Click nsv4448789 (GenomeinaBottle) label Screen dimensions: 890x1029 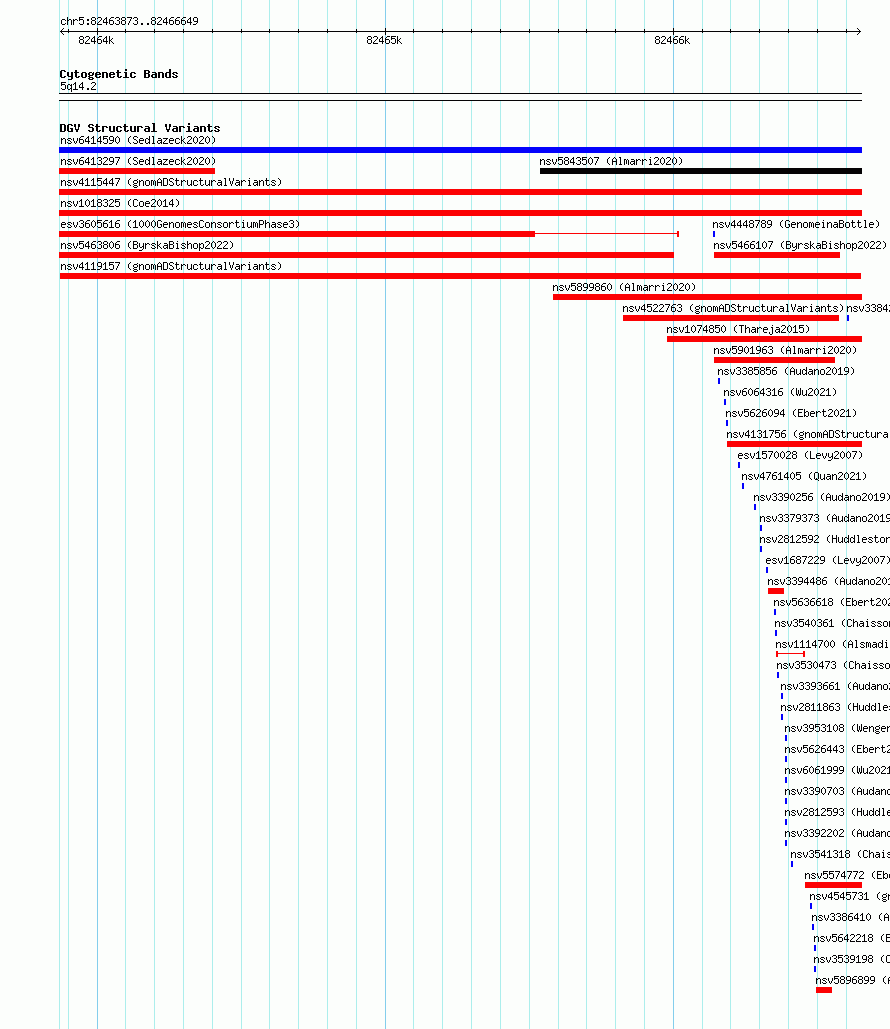(x=796, y=224)
